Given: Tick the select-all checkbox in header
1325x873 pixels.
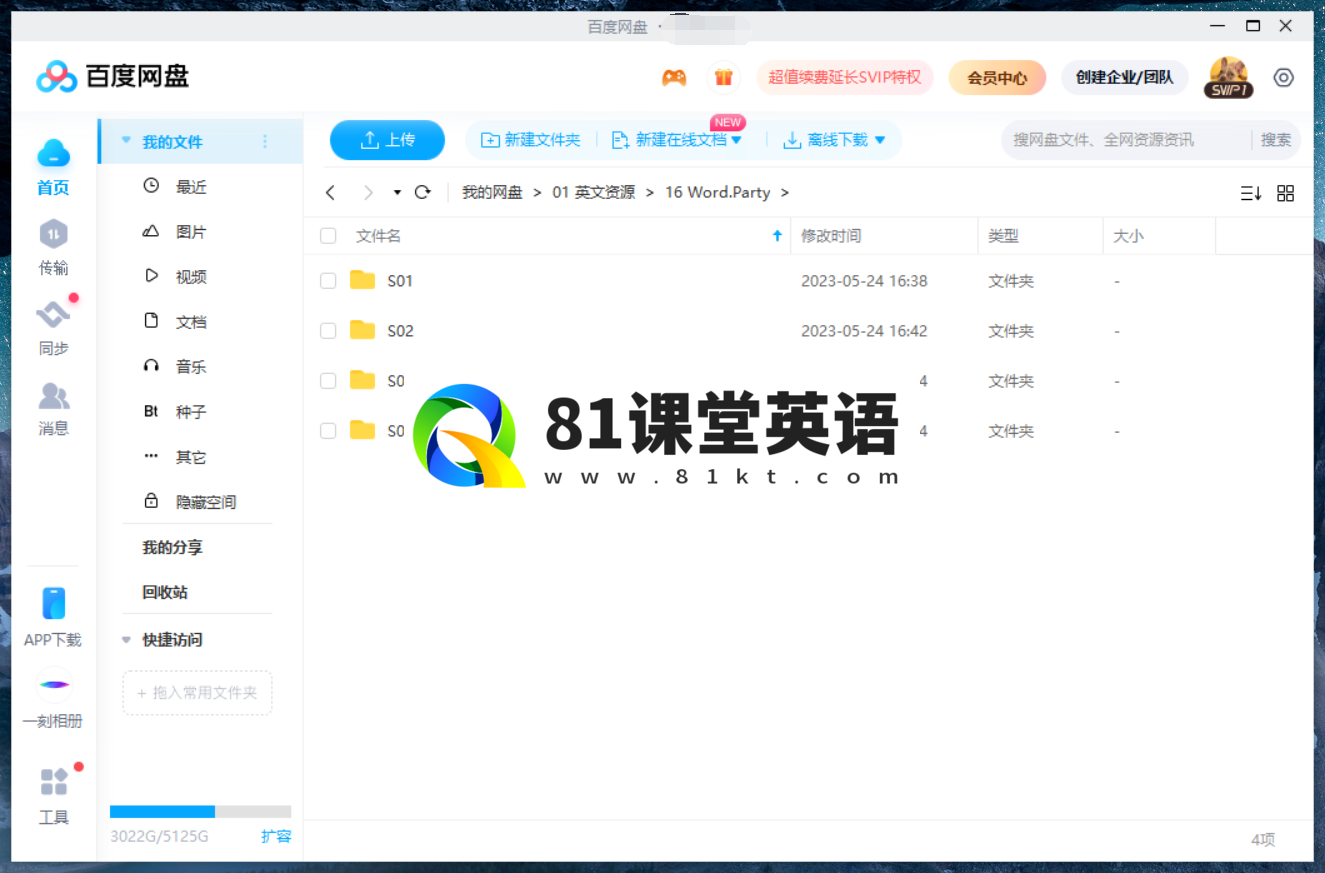Looking at the screenshot, I should [328, 236].
